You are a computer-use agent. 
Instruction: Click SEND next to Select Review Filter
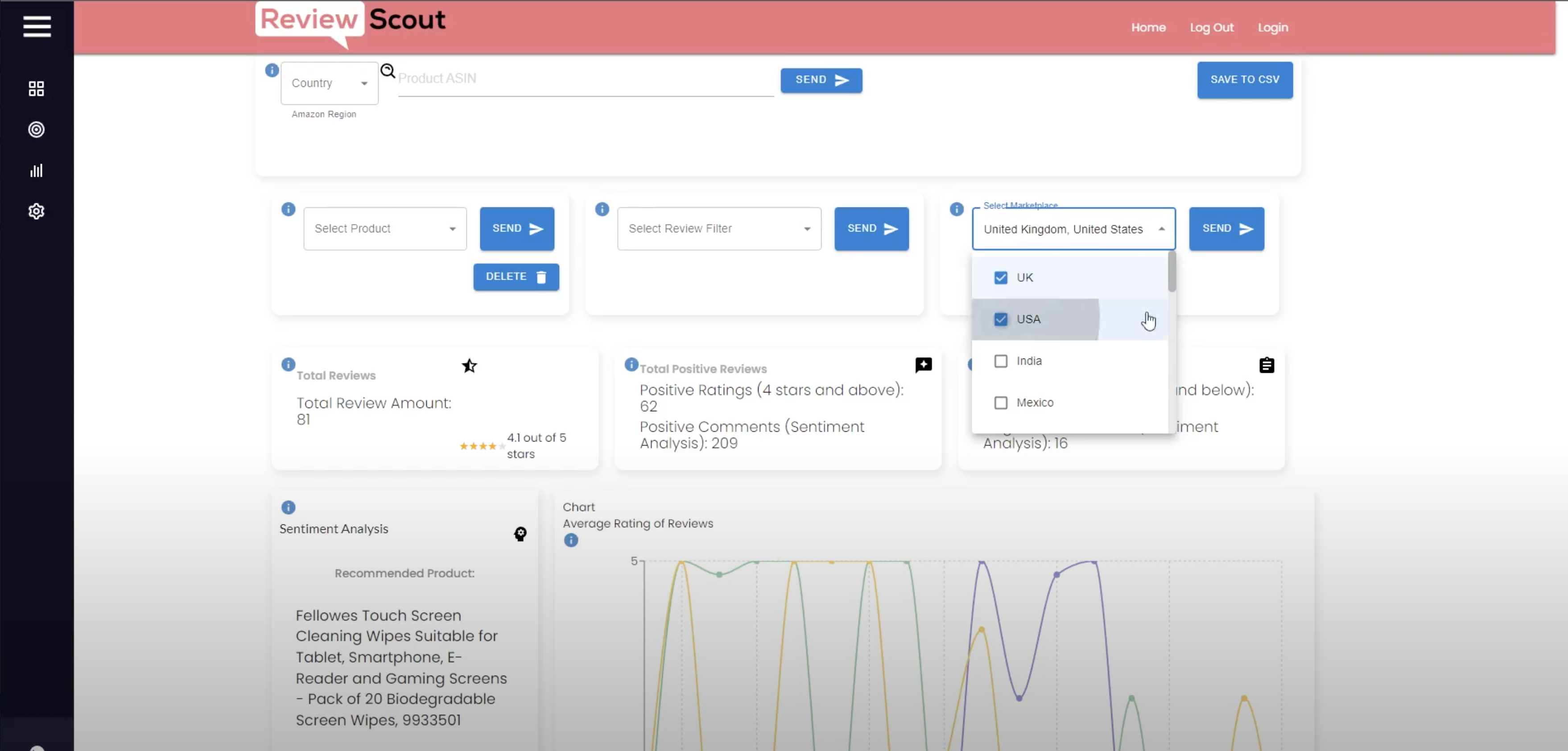coord(872,229)
